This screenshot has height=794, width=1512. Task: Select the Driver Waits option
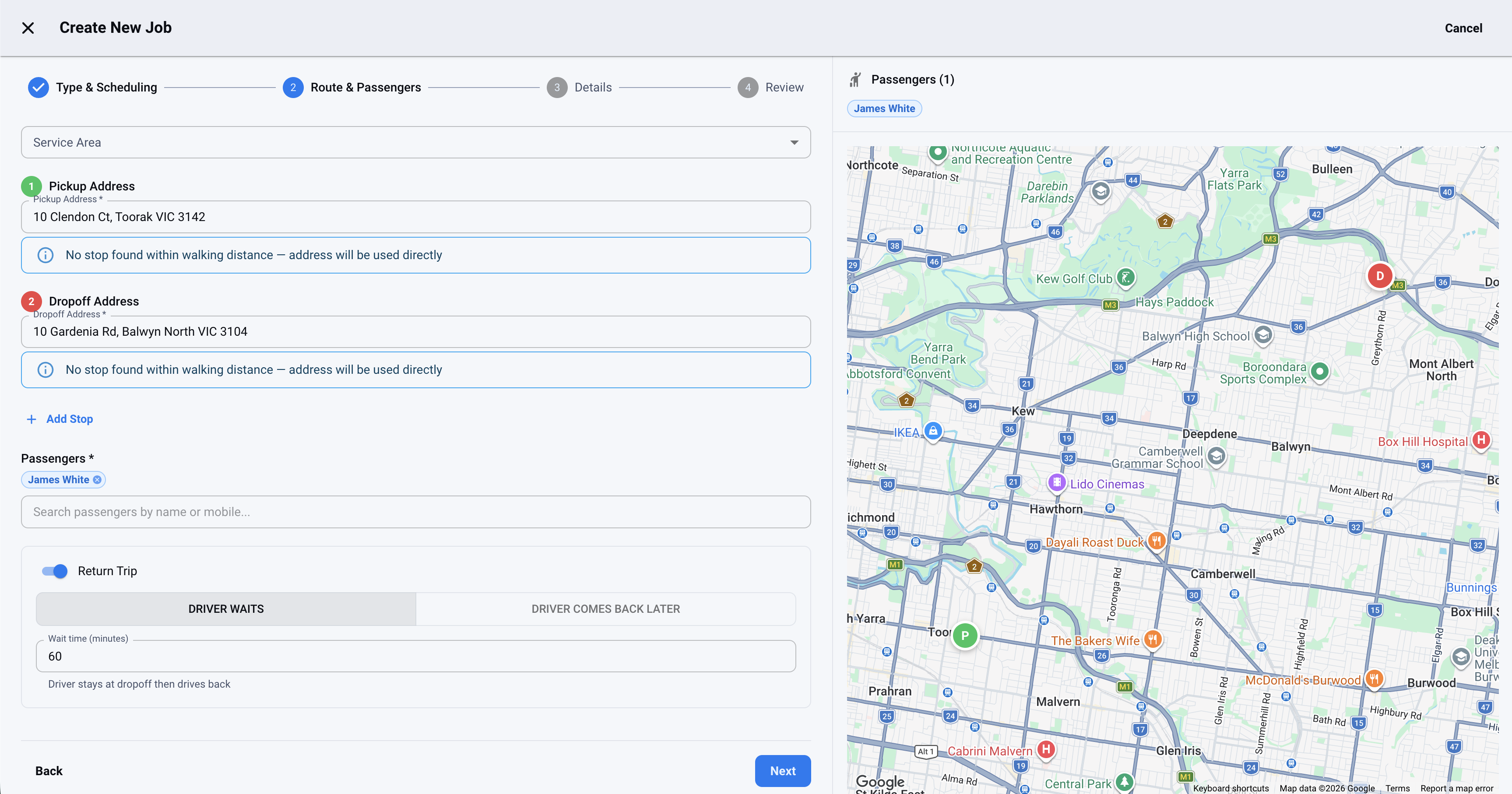(226, 609)
